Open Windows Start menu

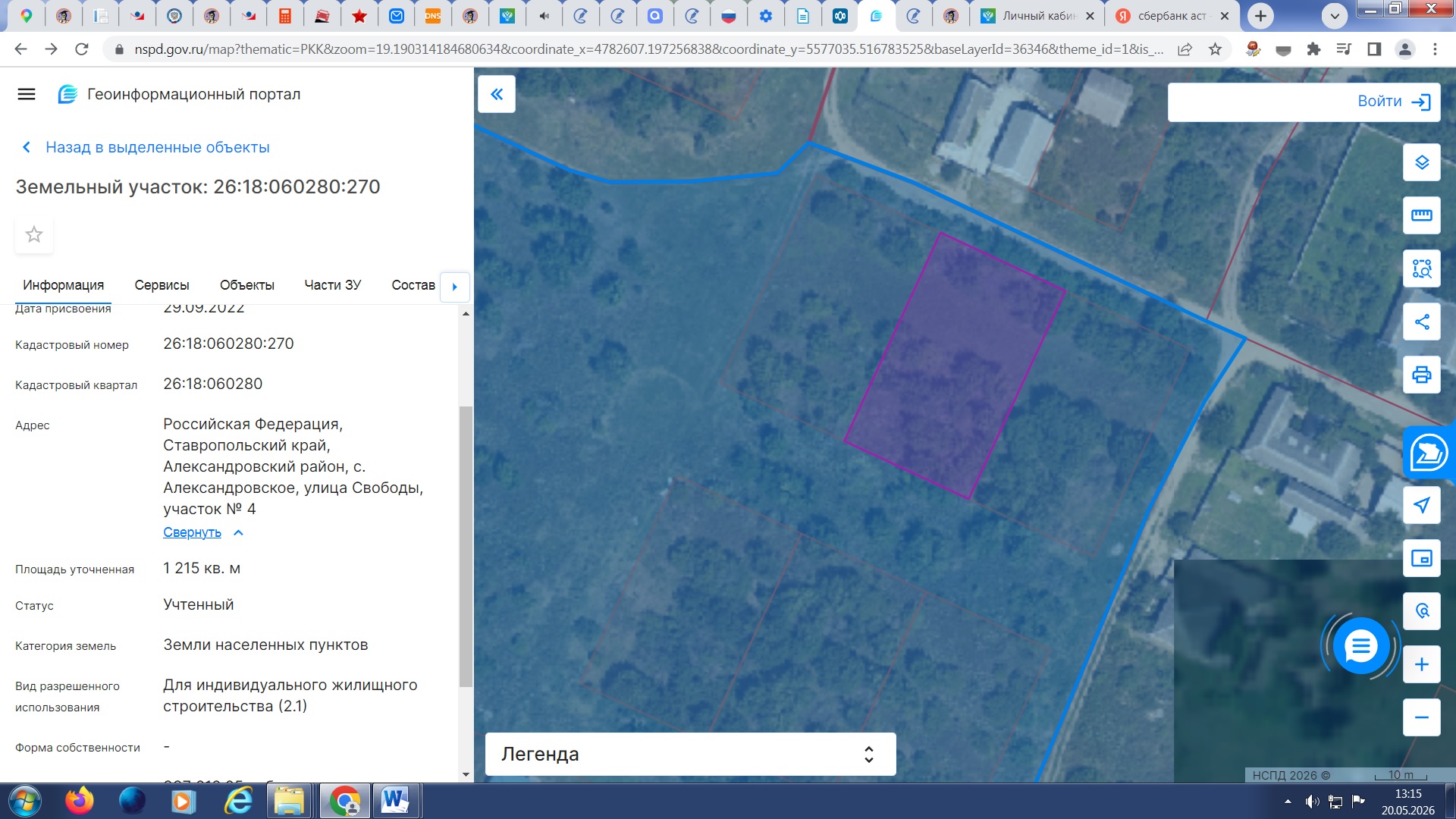pyautogui.click(x=24, y=802)
